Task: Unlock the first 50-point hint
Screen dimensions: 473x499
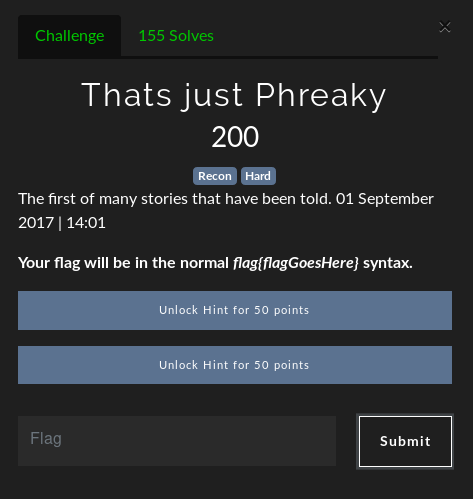Action: click(235, 310)
